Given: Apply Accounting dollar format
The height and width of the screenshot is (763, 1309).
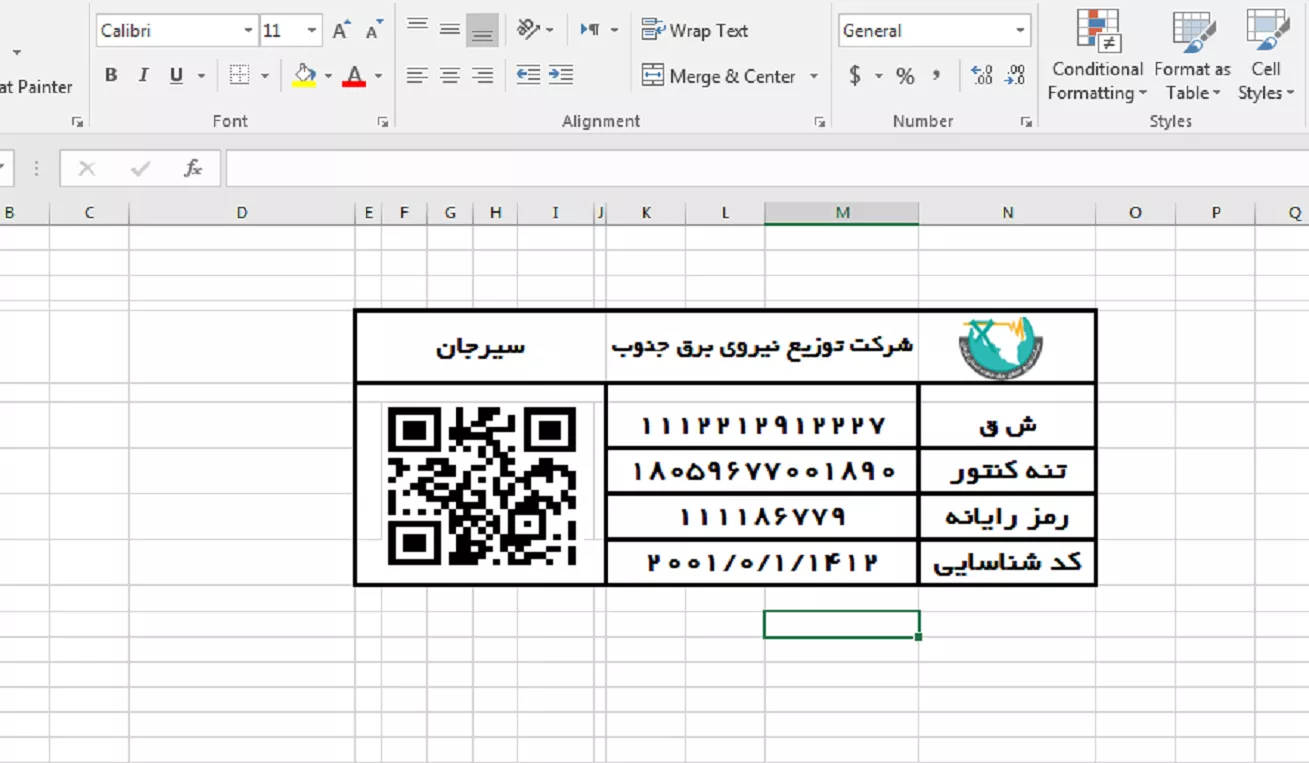Looking at the screenshot, I should (x=855, y=76).
